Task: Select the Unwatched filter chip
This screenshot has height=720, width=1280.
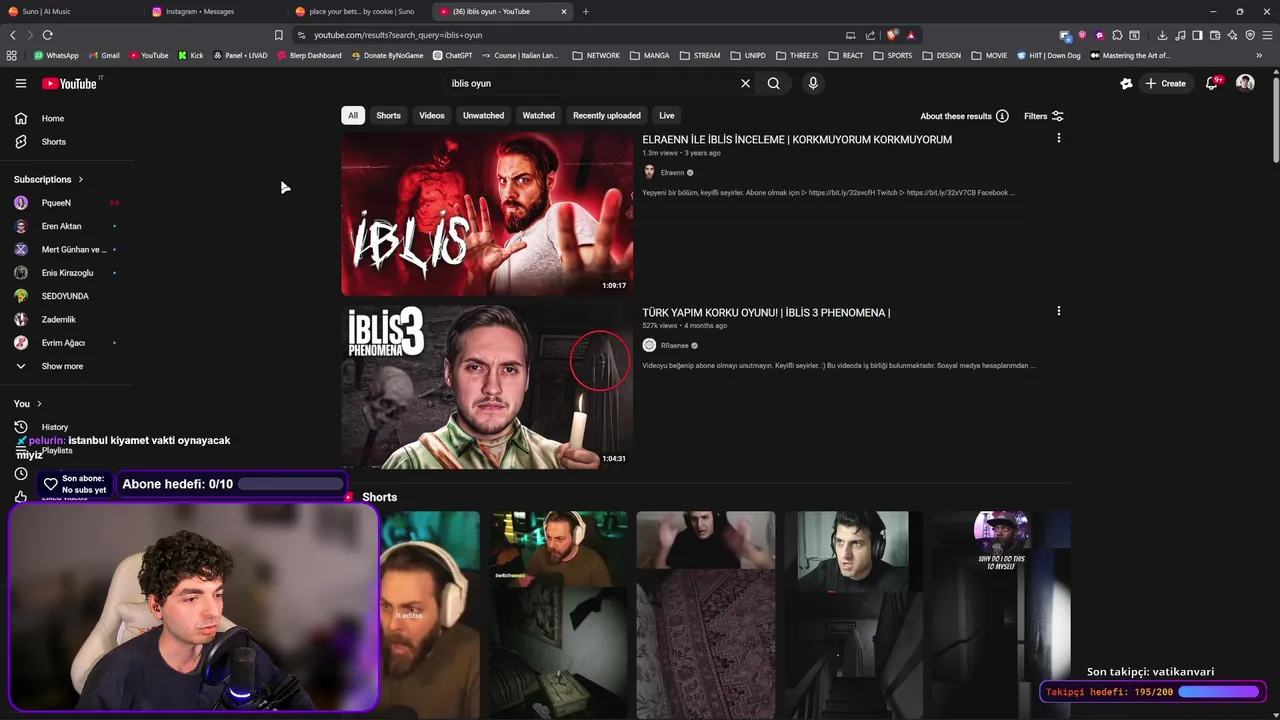Action: tap(483, 115)
